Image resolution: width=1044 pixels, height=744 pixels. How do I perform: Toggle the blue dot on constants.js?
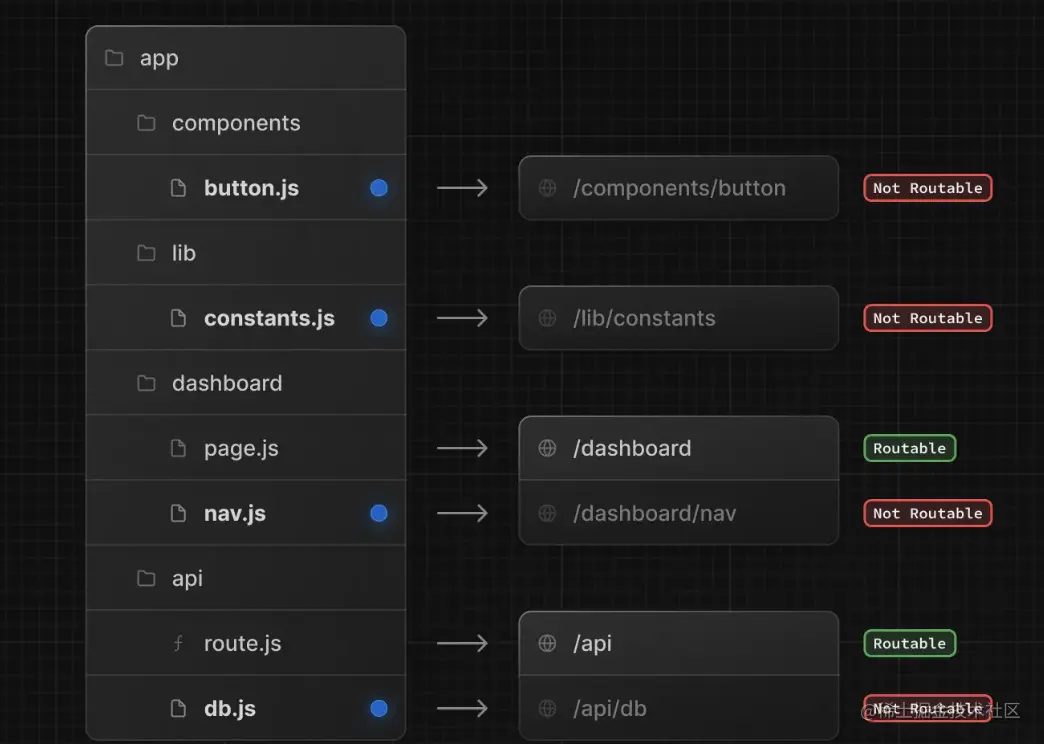point(379,318)
